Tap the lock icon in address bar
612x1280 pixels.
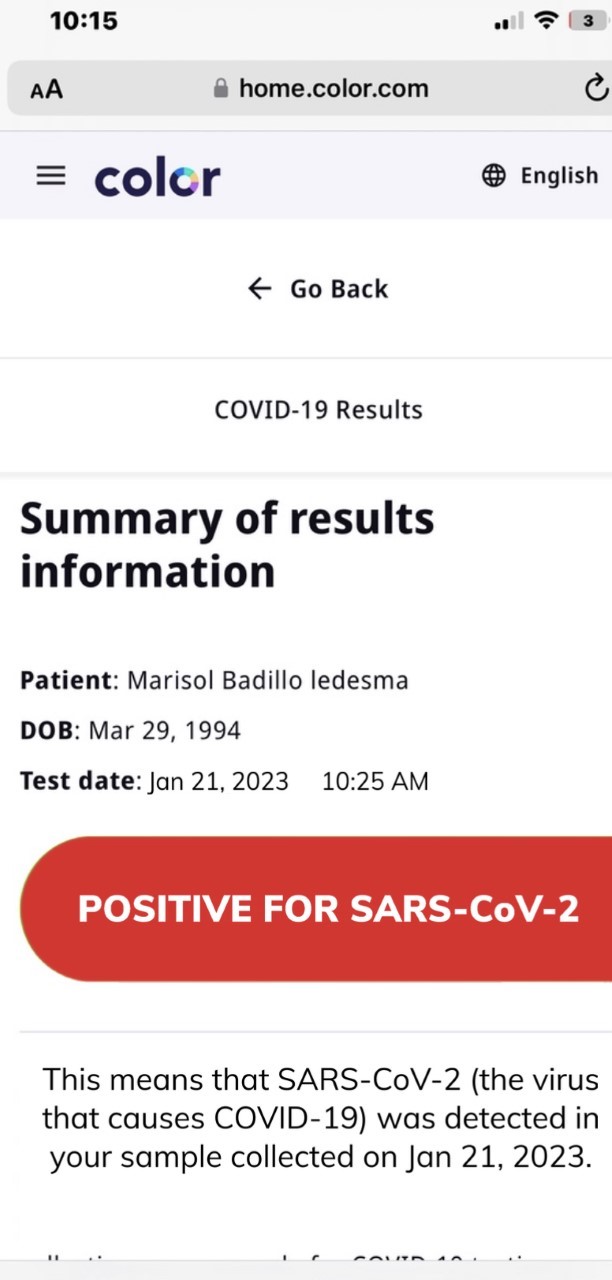pos(221,89)
